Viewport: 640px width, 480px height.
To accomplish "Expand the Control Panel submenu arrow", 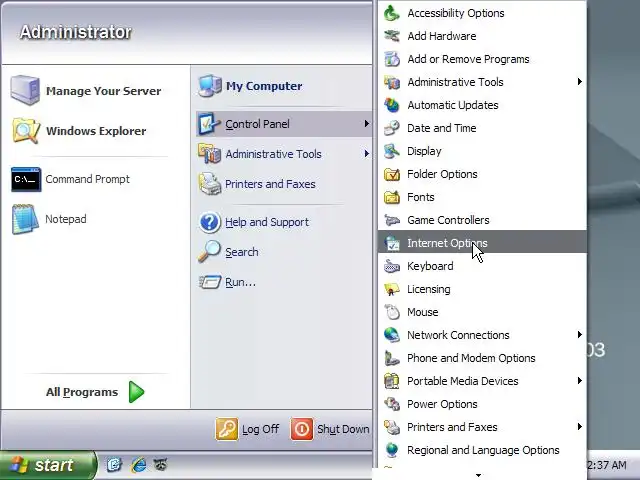I will tap(367, 123).
